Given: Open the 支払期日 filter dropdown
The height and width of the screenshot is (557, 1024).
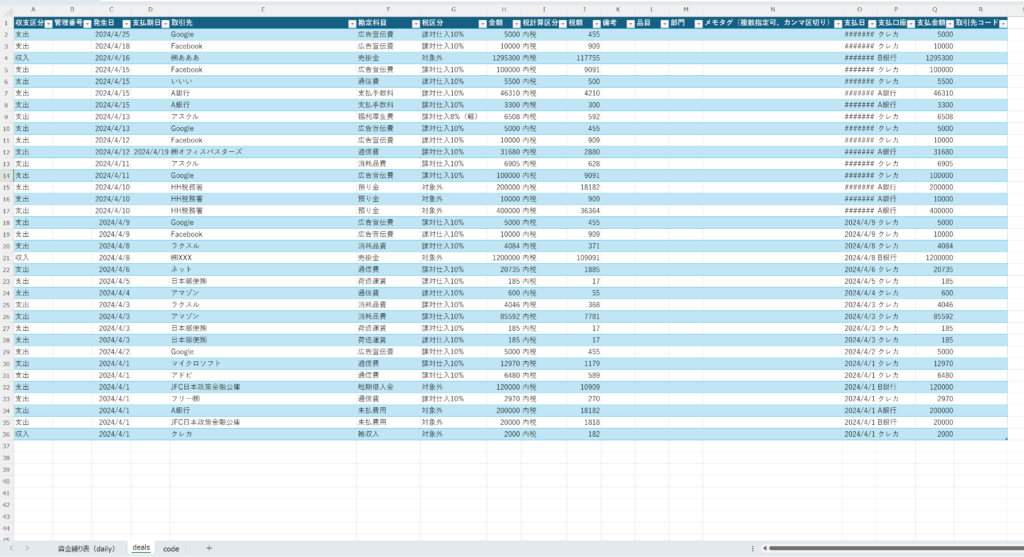Looking at the screenshot, I should coord(165,24).
